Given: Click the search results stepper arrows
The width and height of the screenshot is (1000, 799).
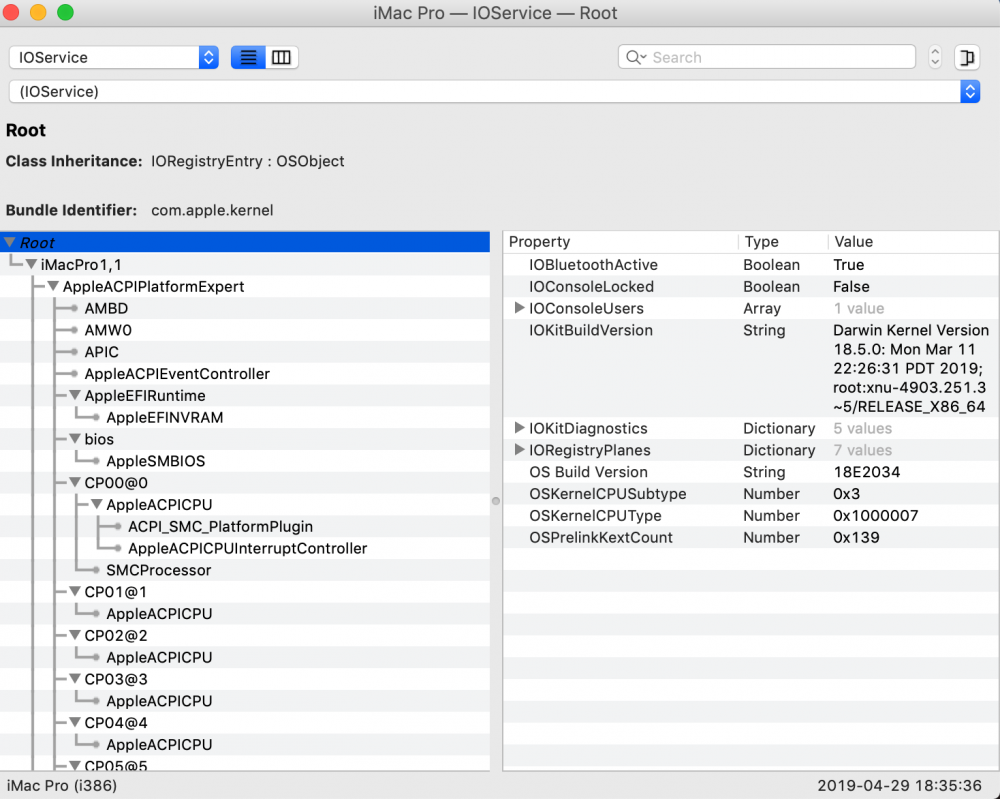Looking at the screenshot, I should (x=935, y=57).
